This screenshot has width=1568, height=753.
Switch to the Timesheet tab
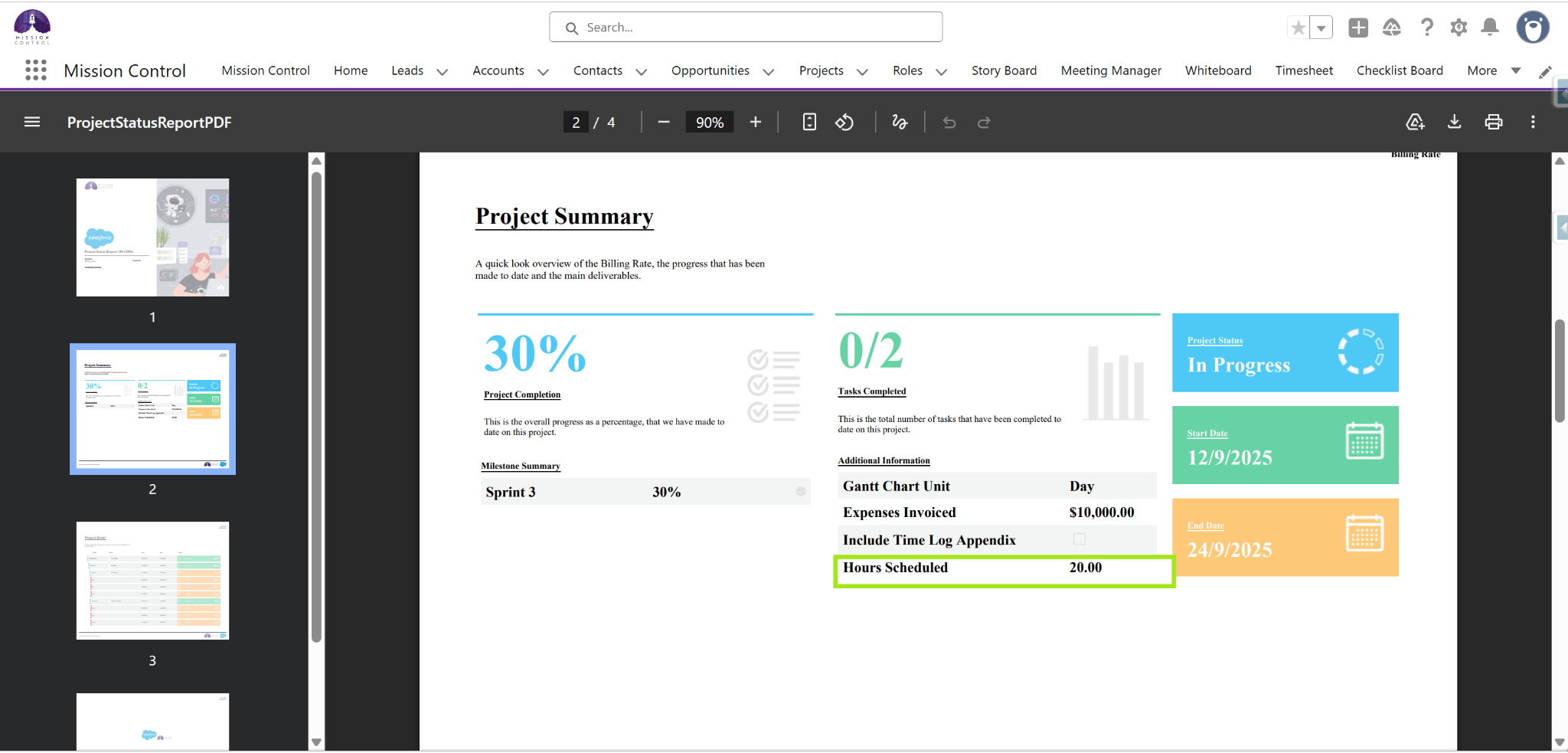pyautogui.click(x=1304, y=70)
